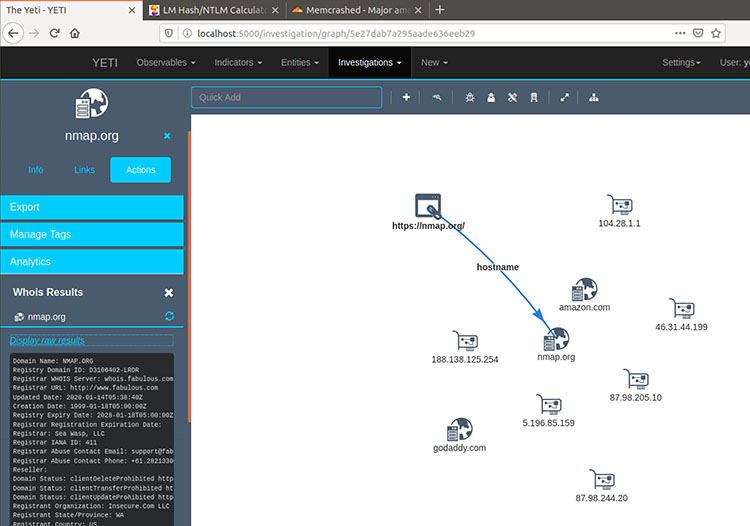
Task: Switch to Memcrashed browser tab
Action: click(x=357, y=10)
